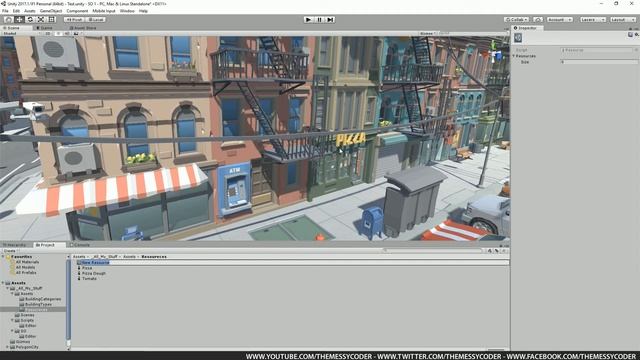Open the Create dropdown in Project
The width and height of the screenshot is (640, 360).
point(10,251)
